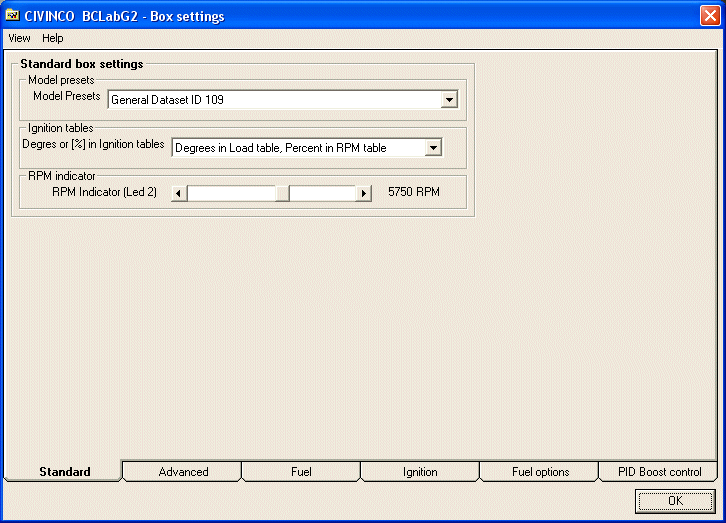Click the OK button
This screenshot has height=523, width=726.
click(x=675, y=501)
